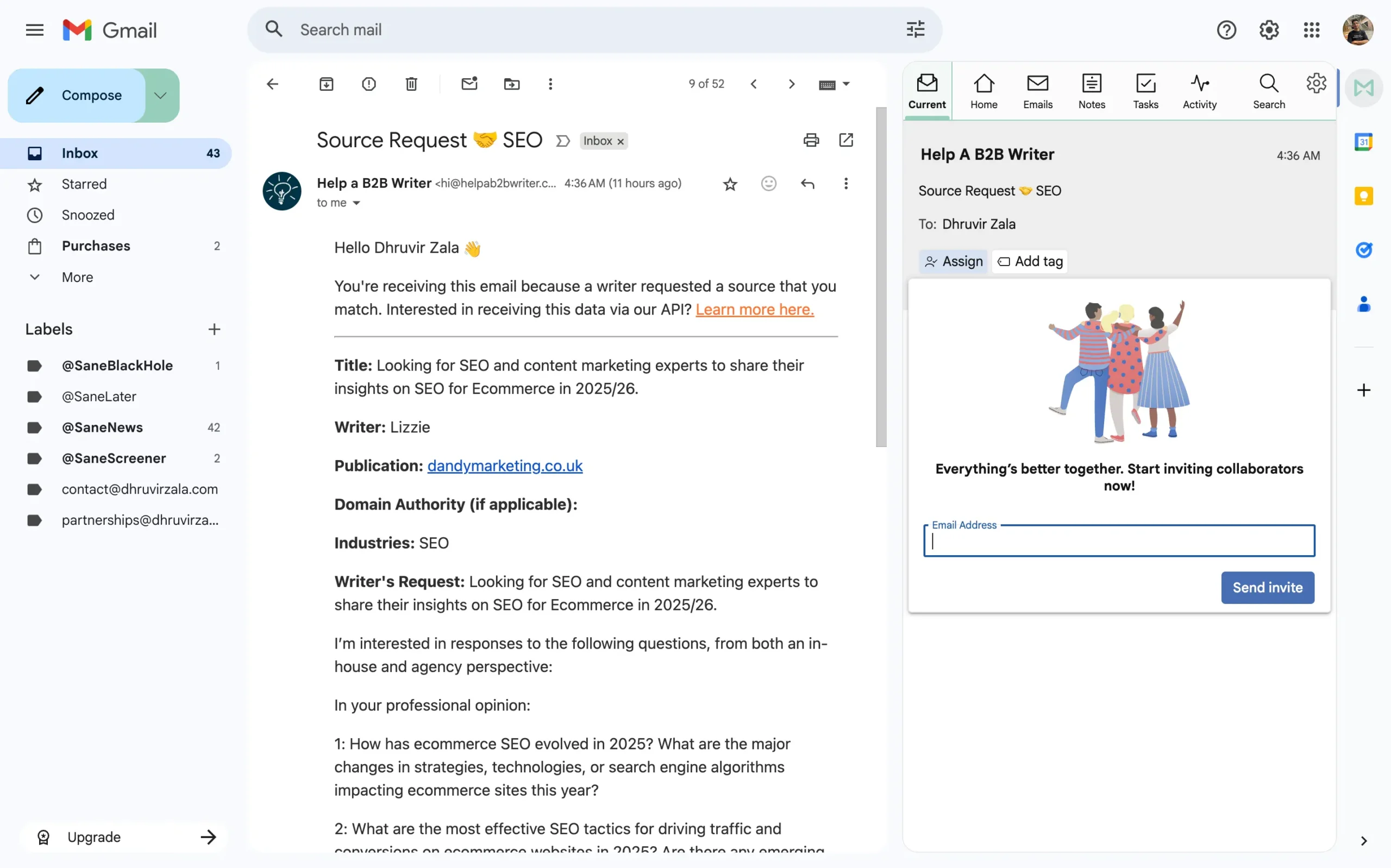This screenshot has width=1391, height=868.
Task: Reply using the arrow icon
Action: tap(807, 184)
